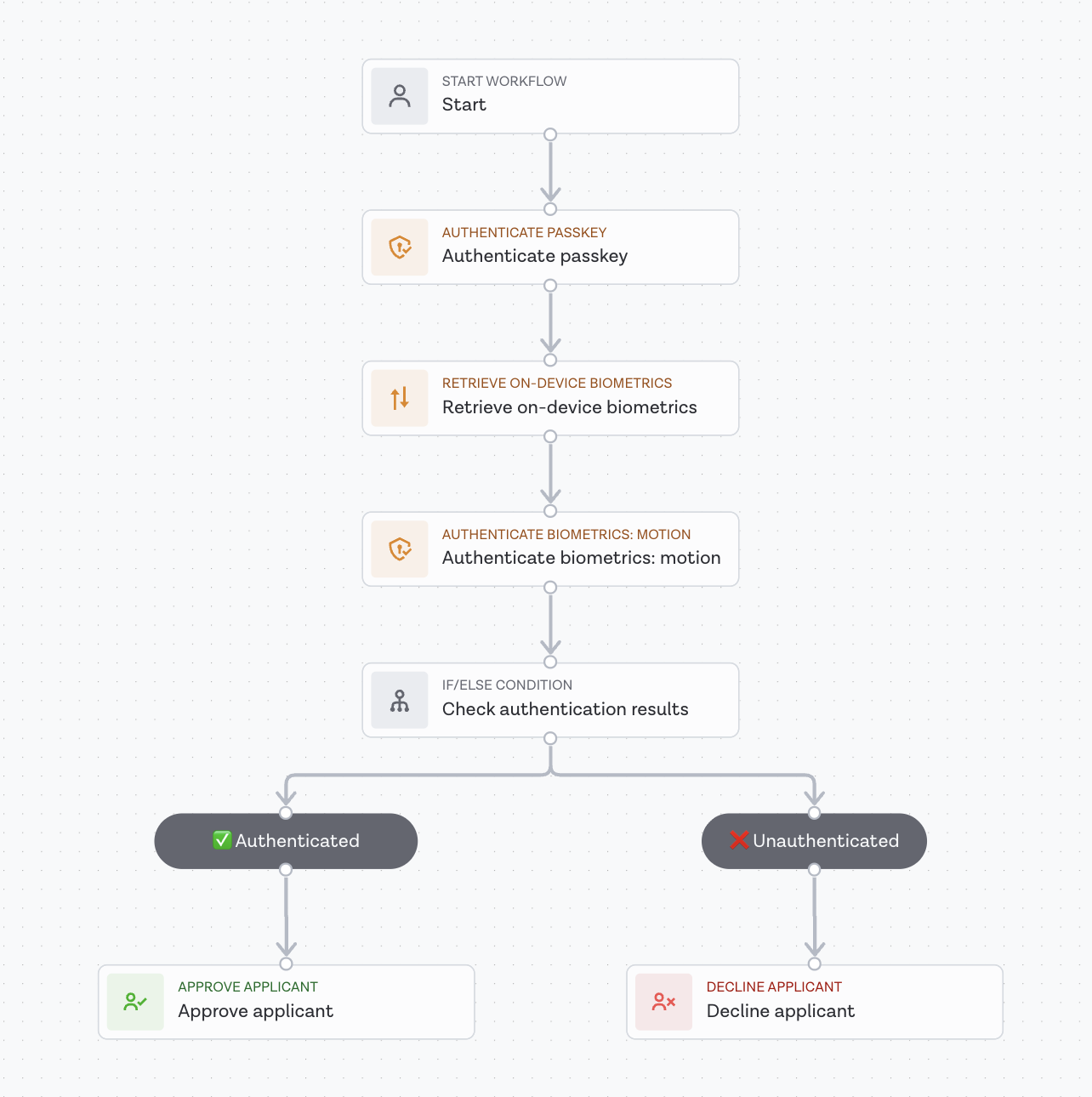Click the Approve applicant green person-check icon
Image resolution: width=1092 pixels, height=1097 pixels.
(134, 1002)
